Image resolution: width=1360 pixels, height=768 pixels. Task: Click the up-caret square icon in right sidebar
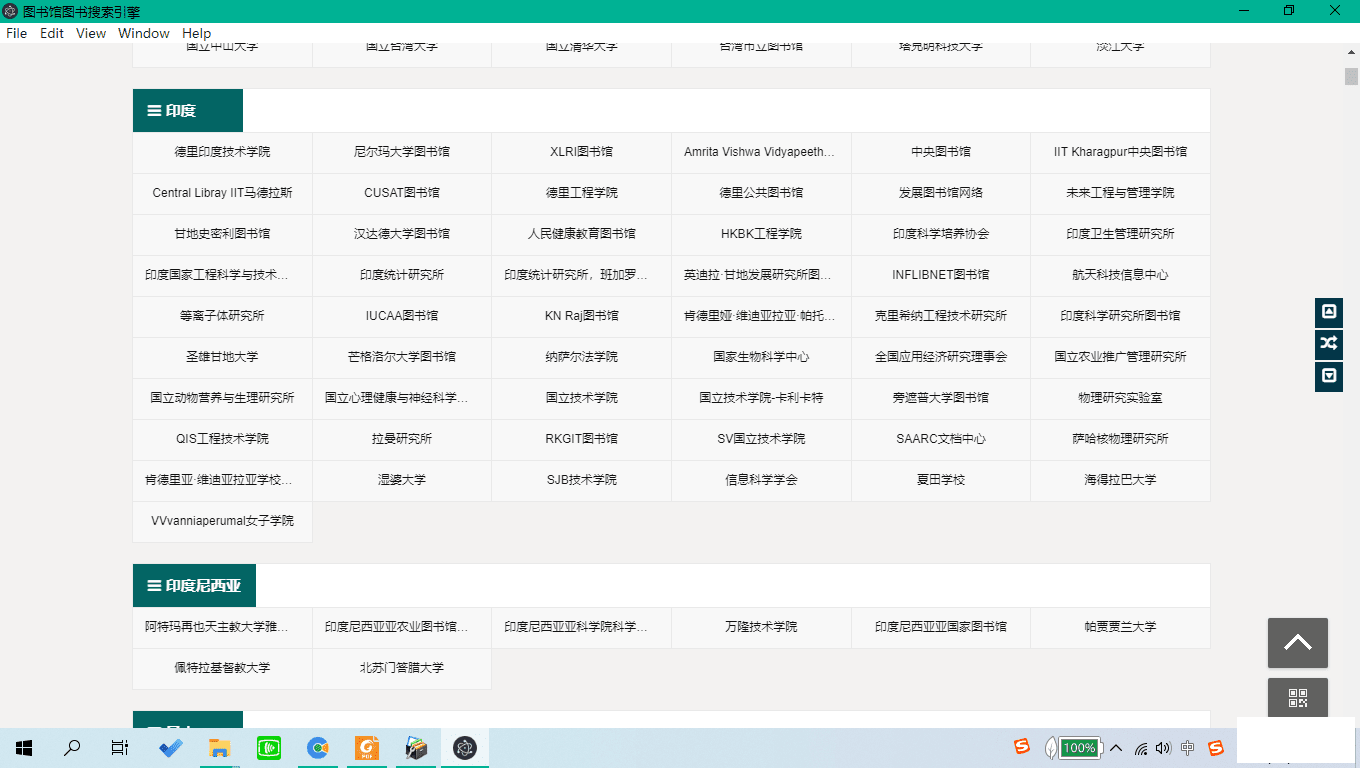(1328, 312)
